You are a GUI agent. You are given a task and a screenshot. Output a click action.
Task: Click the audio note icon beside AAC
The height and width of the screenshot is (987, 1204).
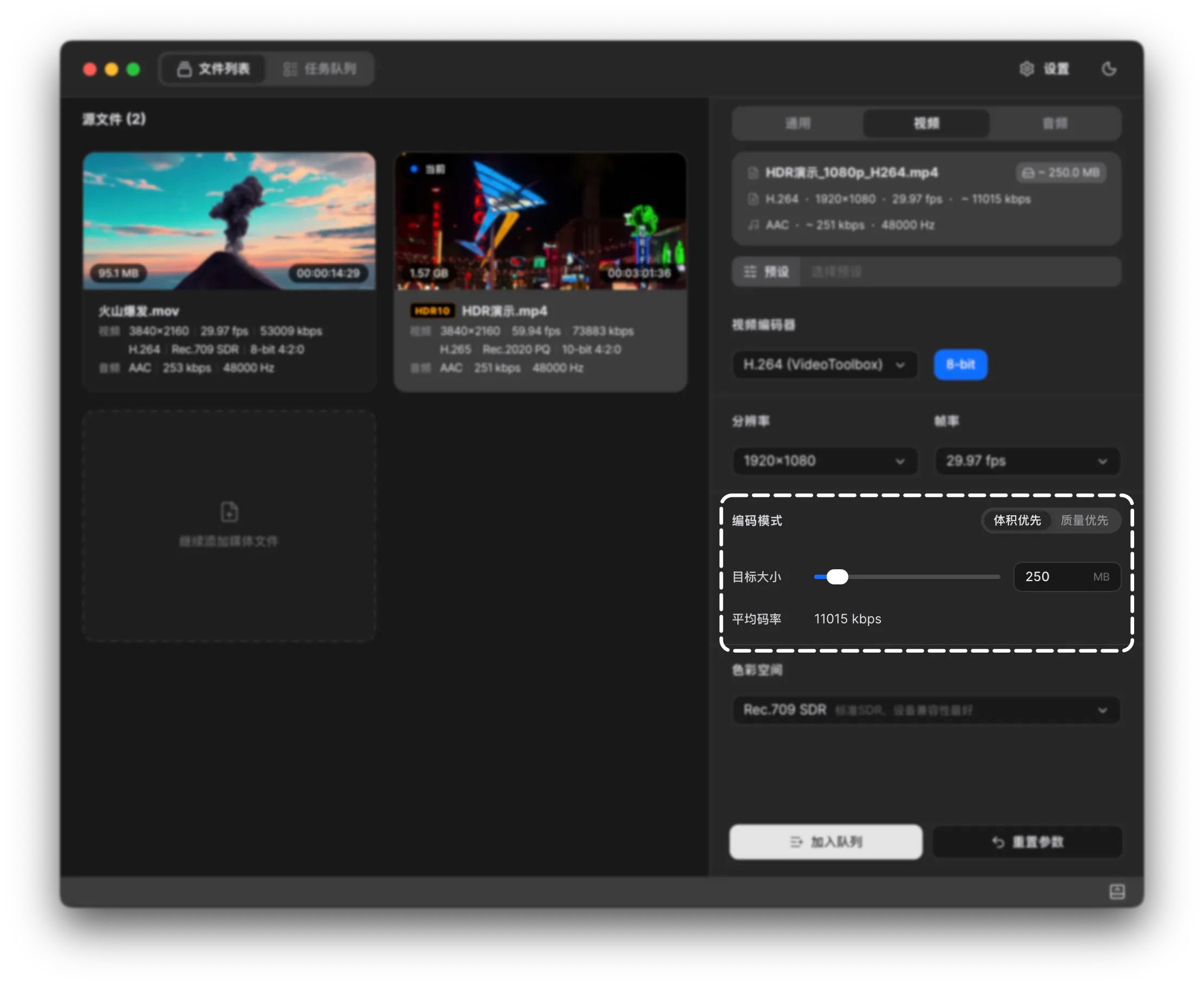[753, 225]
